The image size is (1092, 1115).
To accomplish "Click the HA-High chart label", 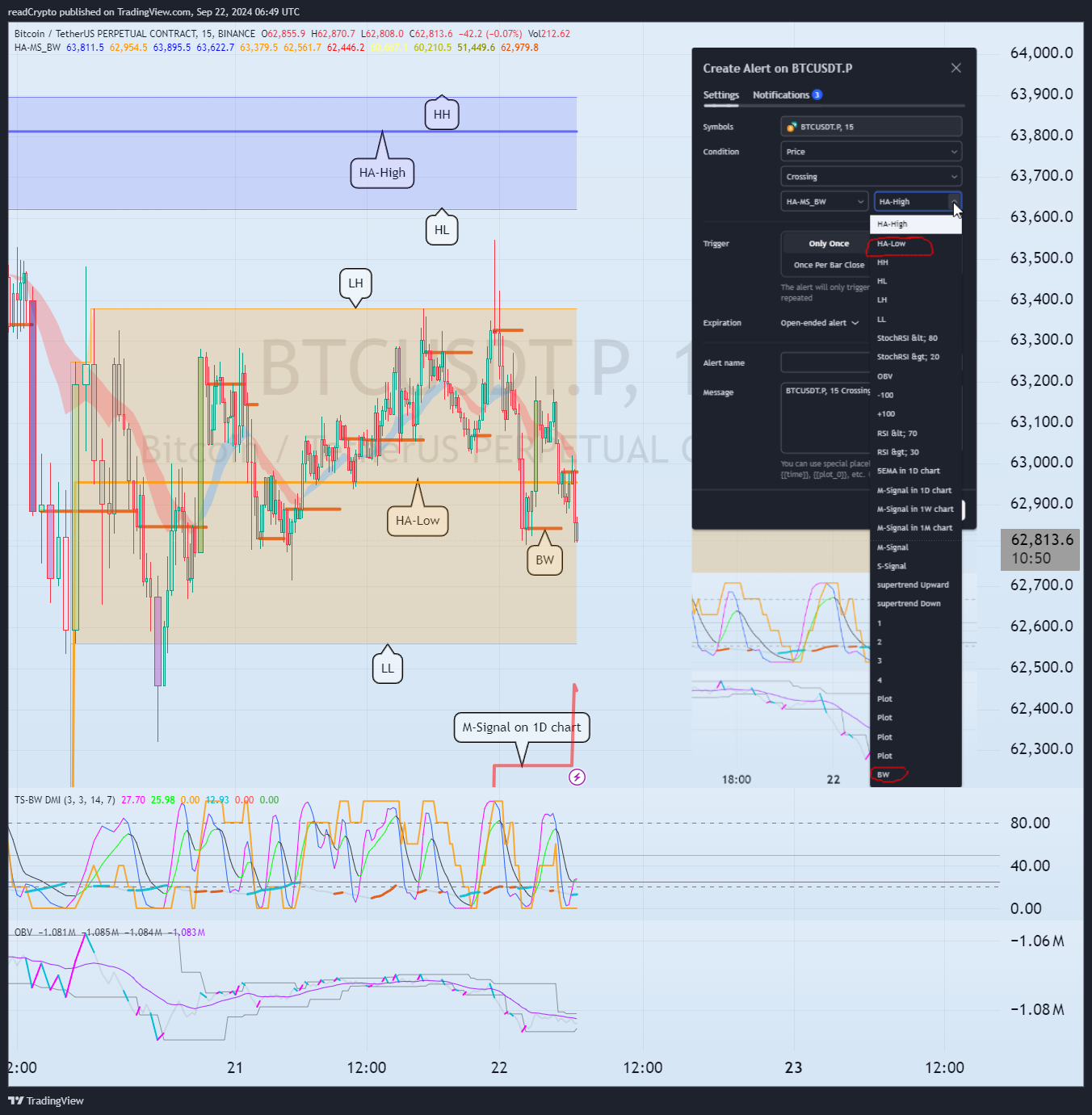I will [x=382, y=173].
